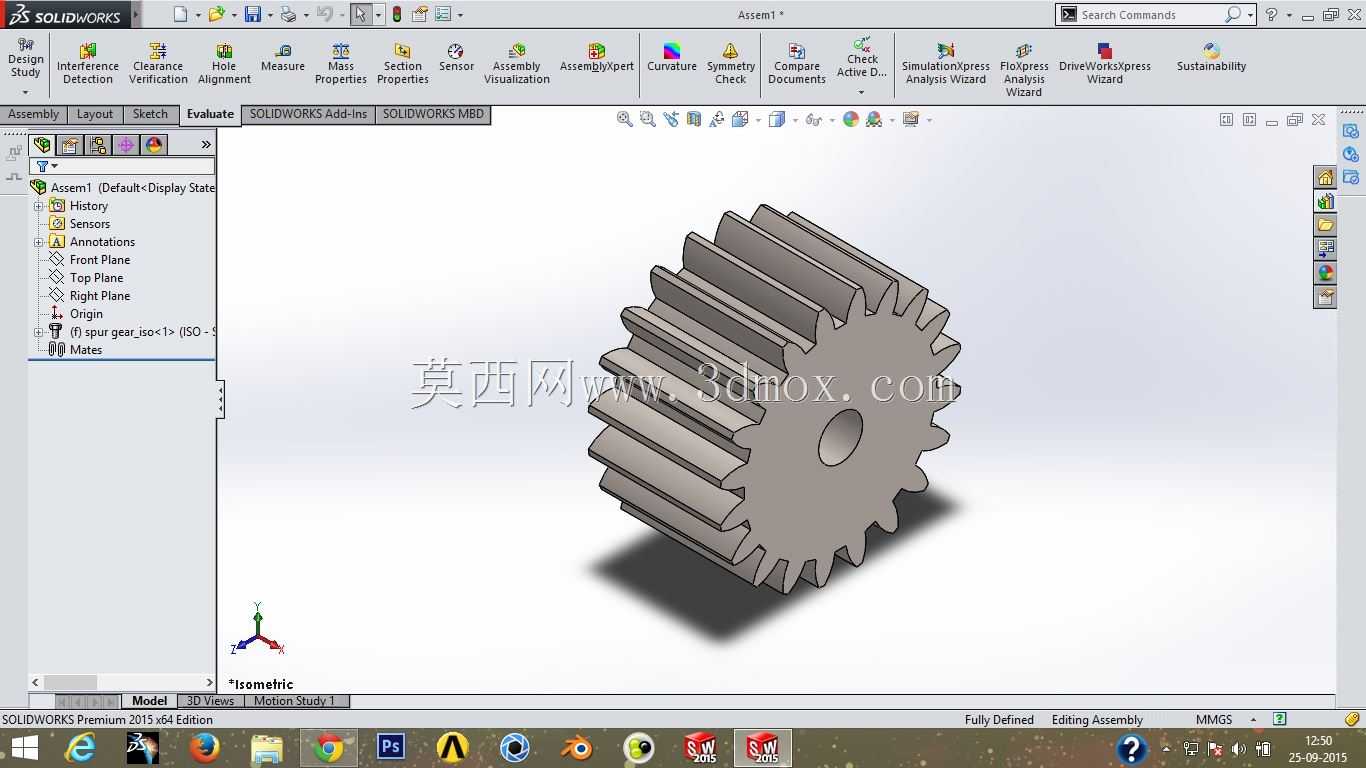The image size is (1366, 768).
Task: Open Design Library in the task pane
Action: click(1325, 201)
